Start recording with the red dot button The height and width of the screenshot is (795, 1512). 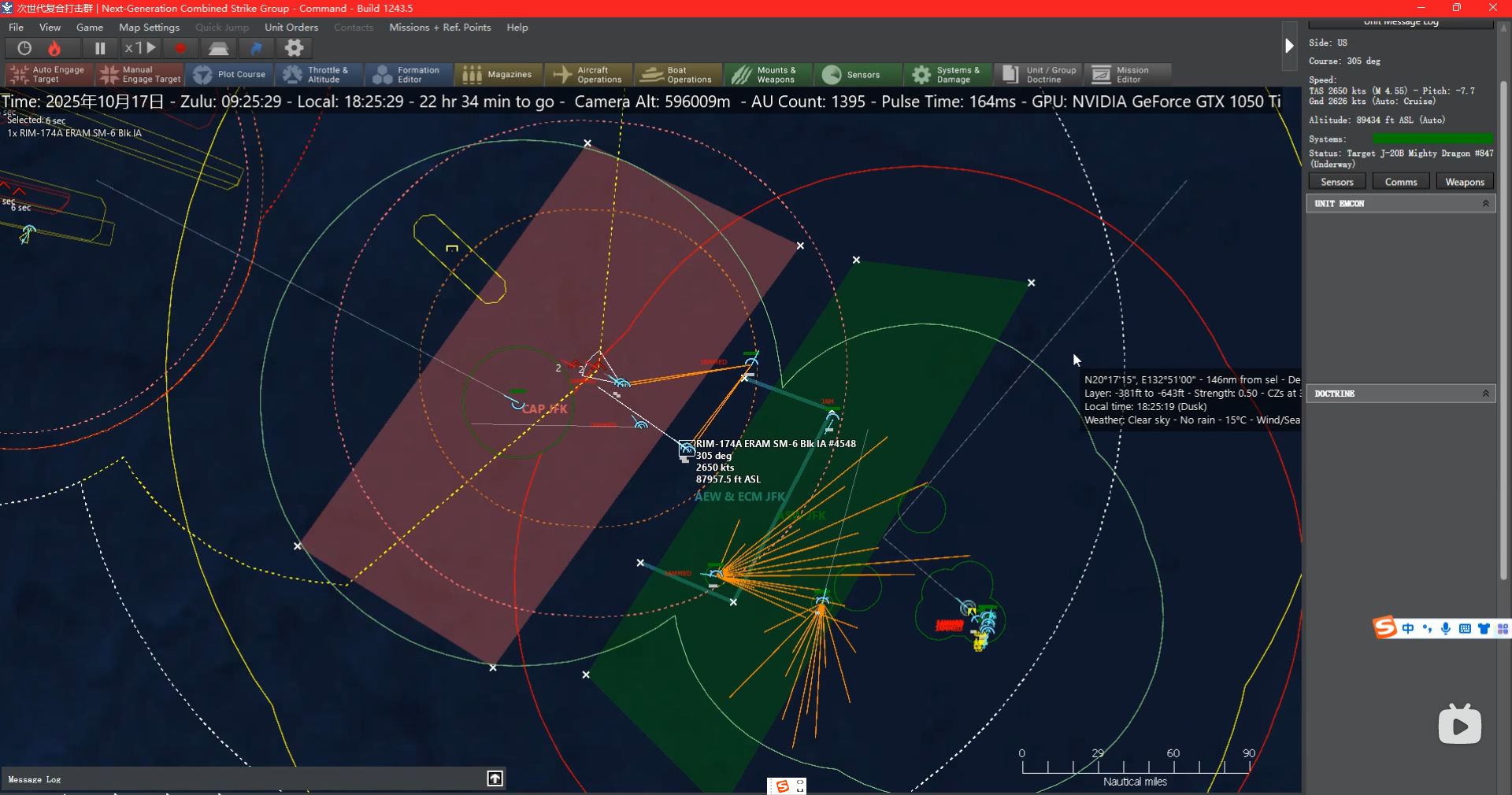[x=180, y=48]
